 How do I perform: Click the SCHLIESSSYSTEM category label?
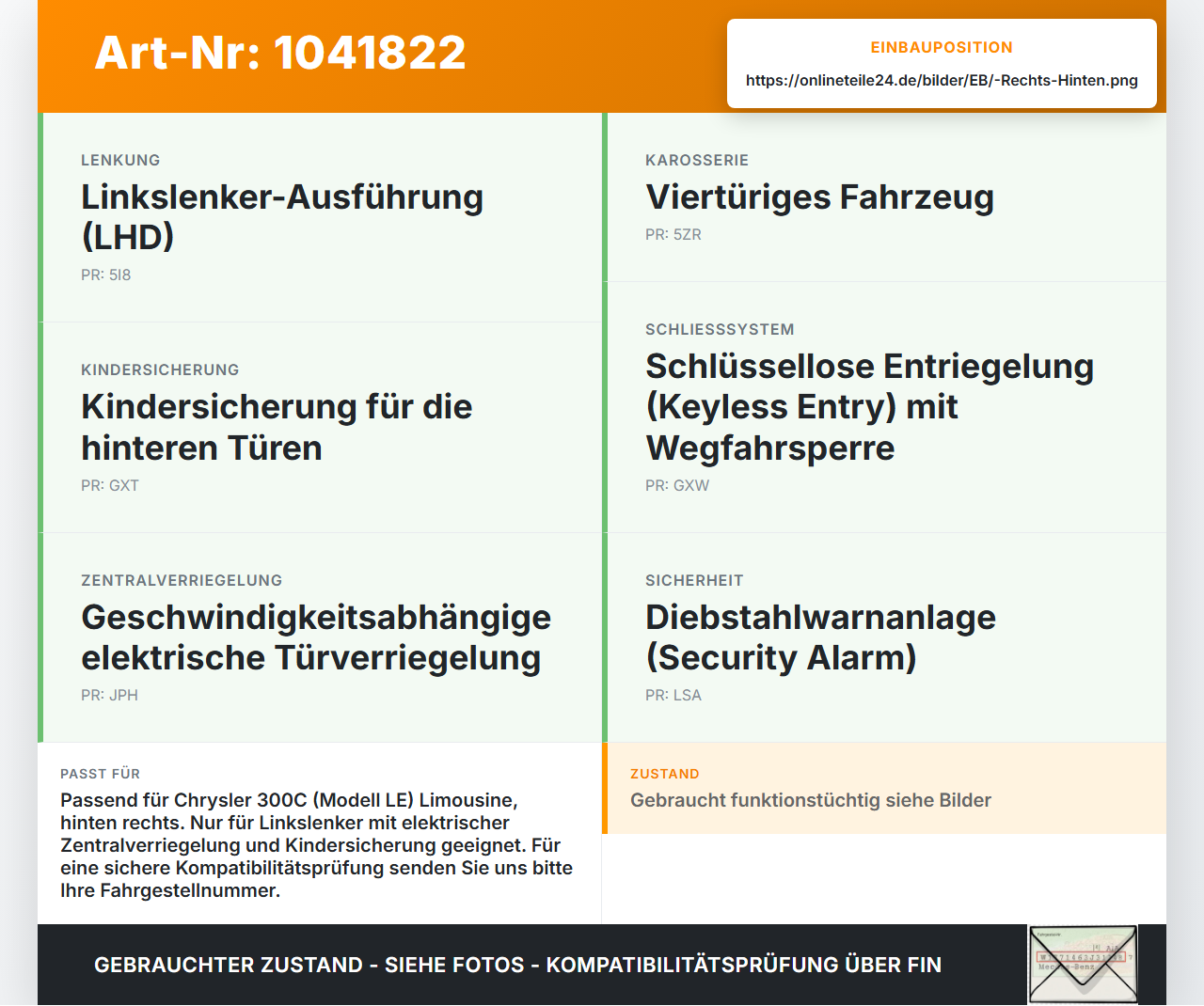tap(720, 329)
